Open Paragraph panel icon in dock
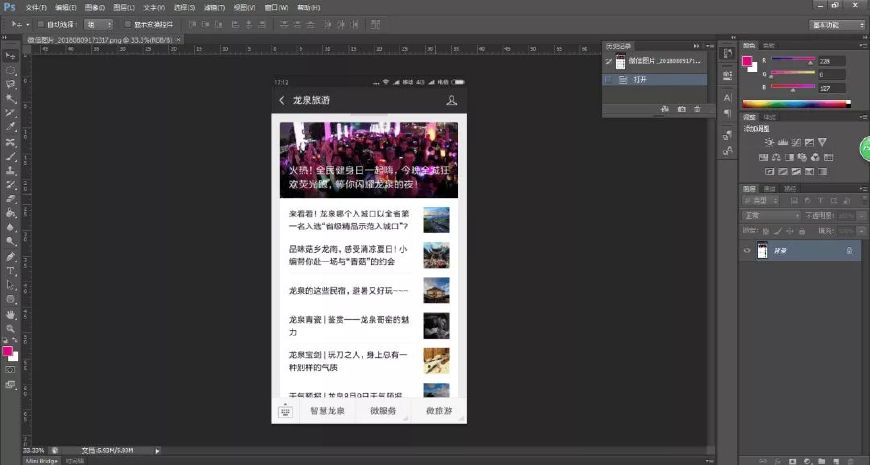Image resolution: width=870 pixels, height=465 pixels. (x=727, y=113)
